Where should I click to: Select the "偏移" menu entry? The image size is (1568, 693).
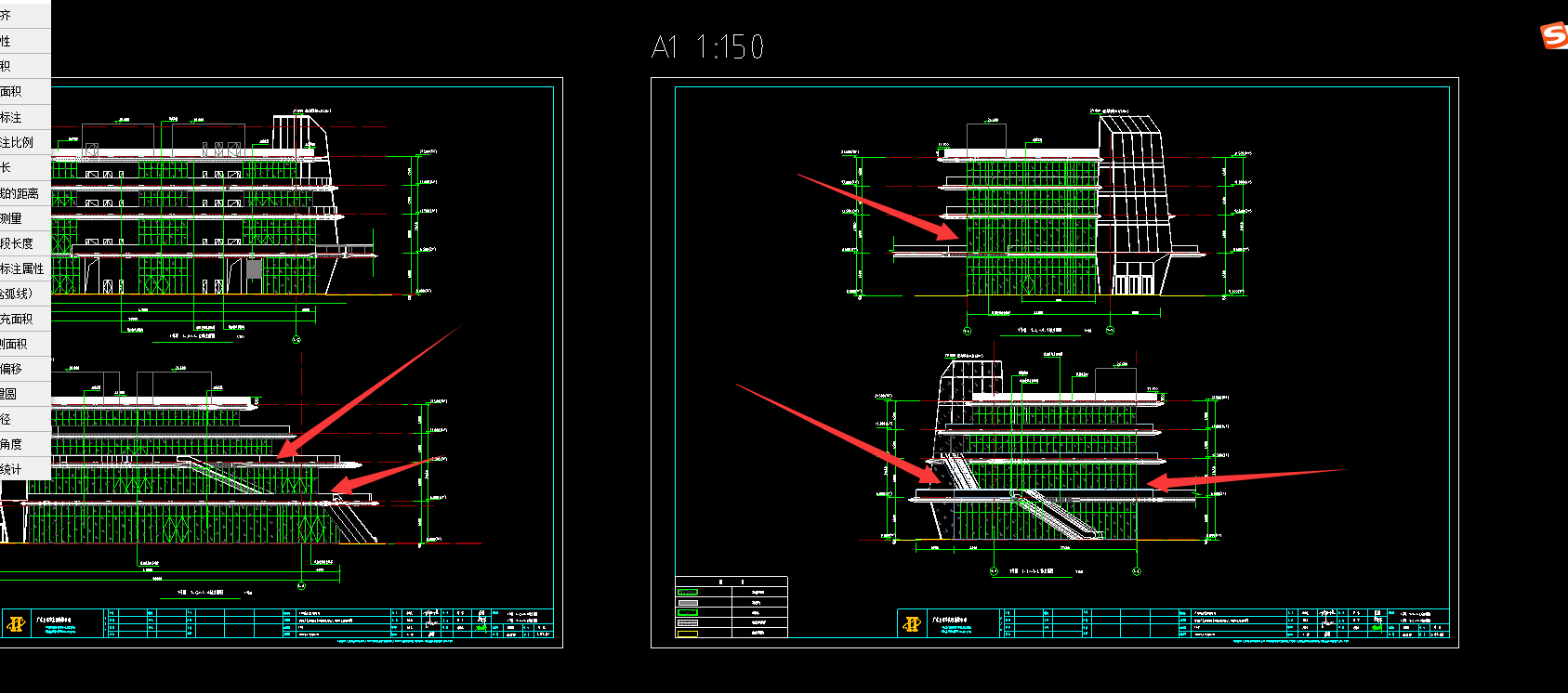(25, 369)
